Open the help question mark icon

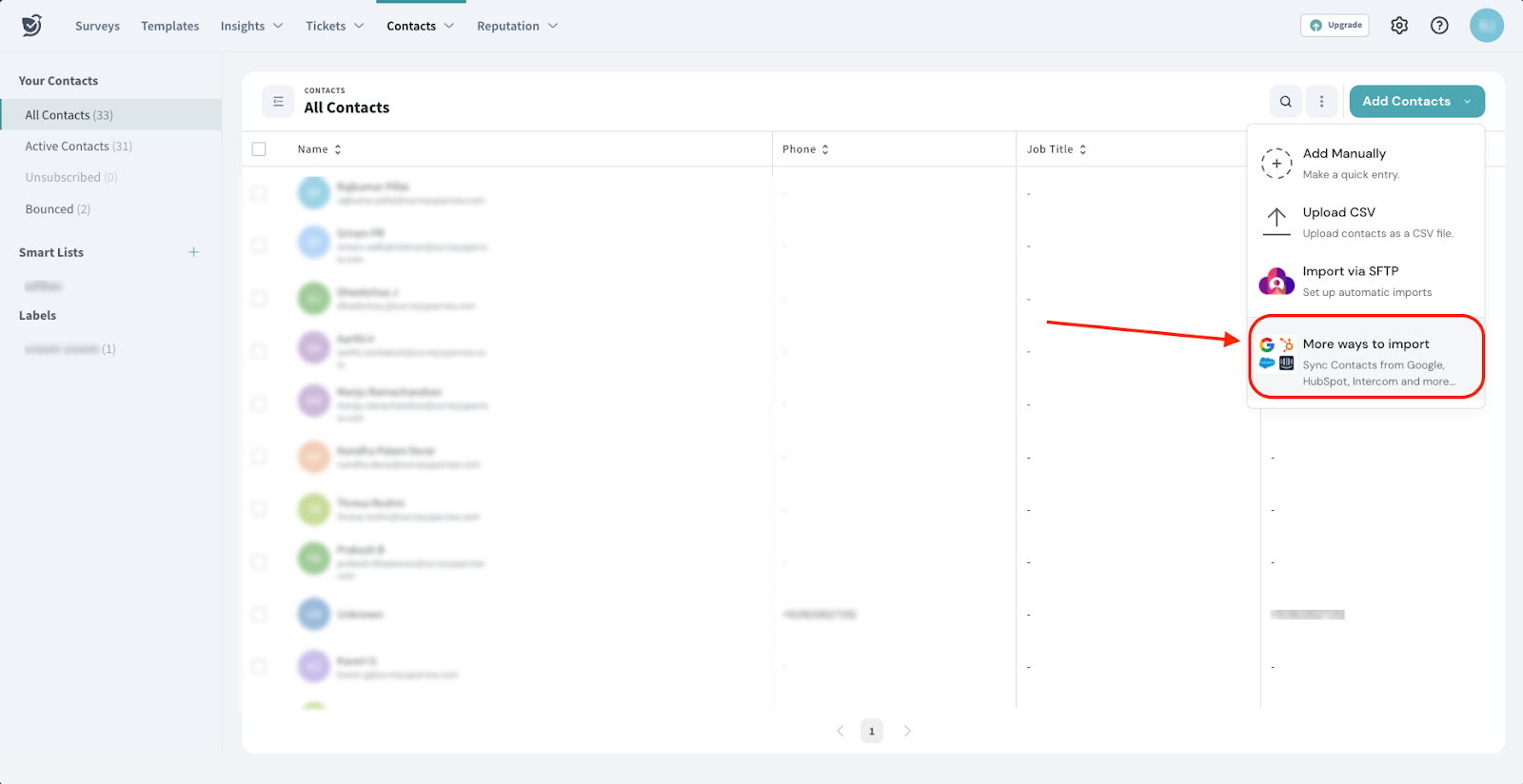(x=1439, y=26)
